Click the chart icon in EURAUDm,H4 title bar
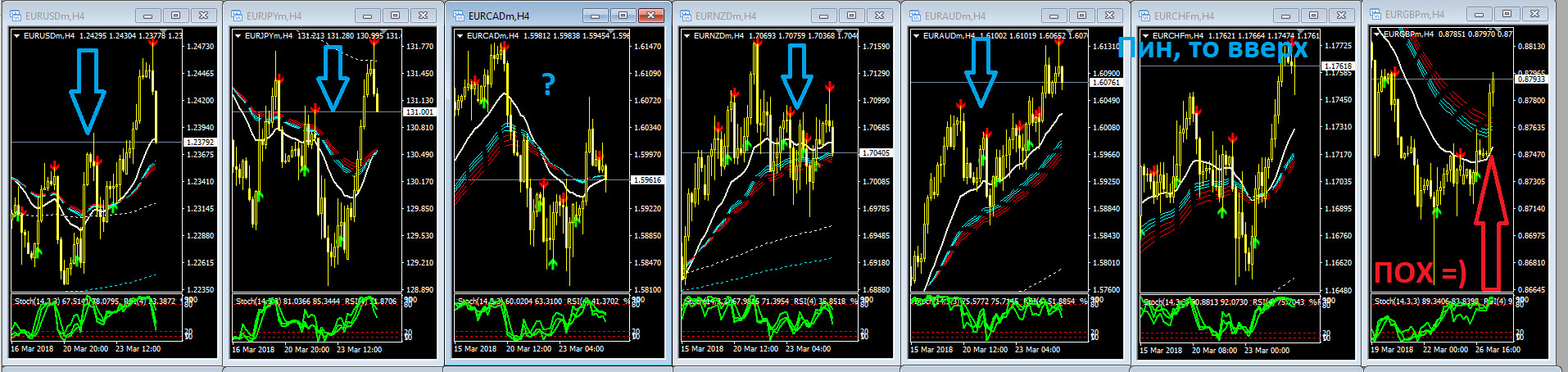Viewport: 1568px width, 372px height. pos(915,16)
